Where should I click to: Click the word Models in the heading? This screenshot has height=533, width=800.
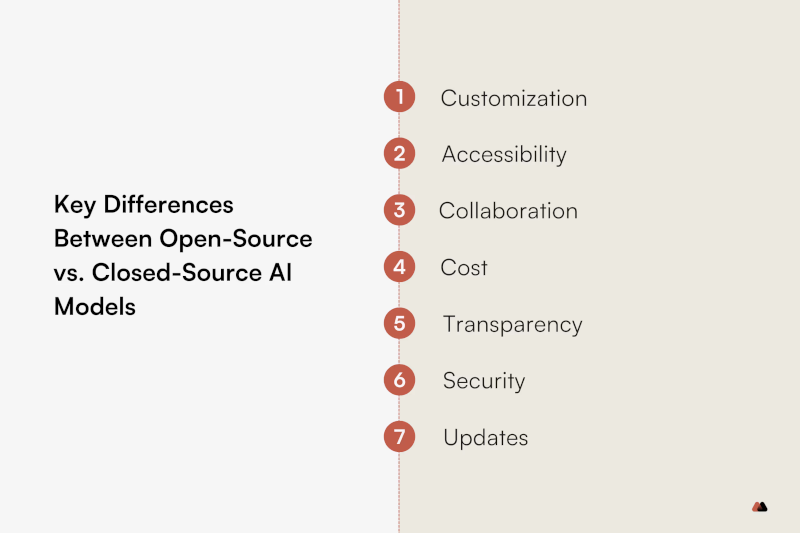95,307
